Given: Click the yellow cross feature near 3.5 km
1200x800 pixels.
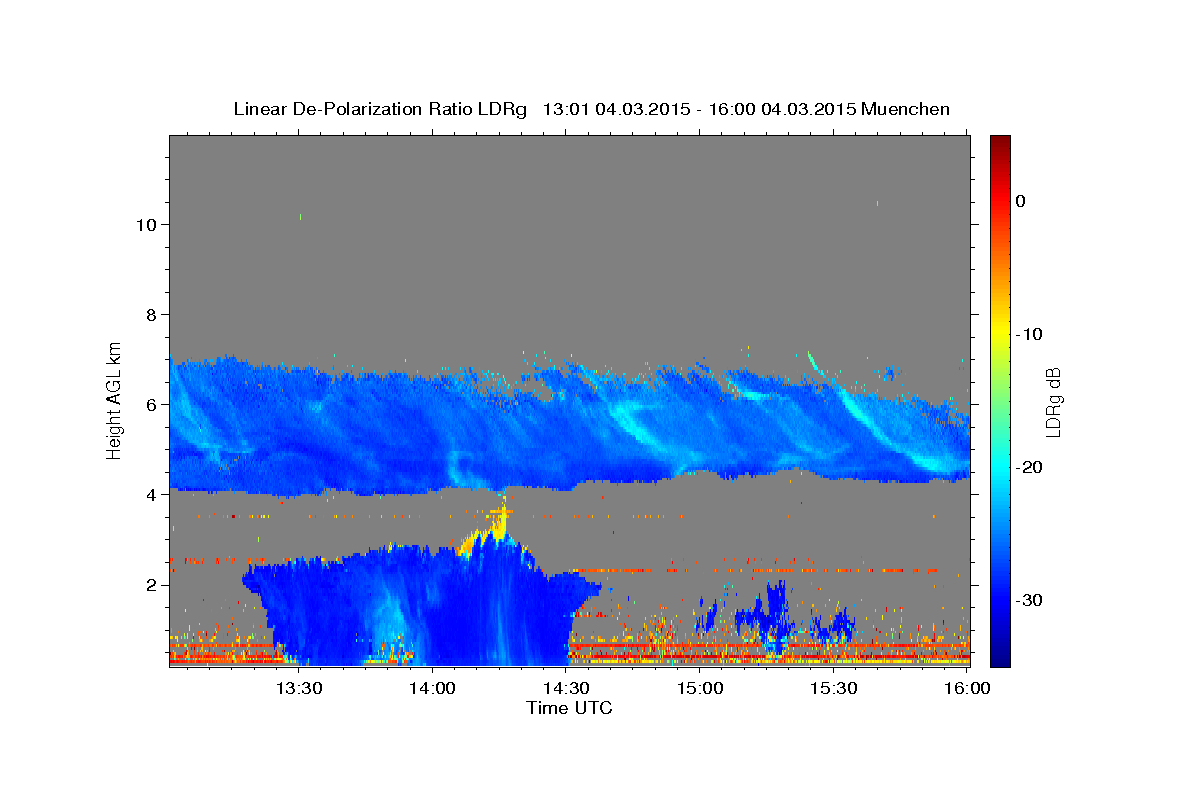Looking at the screenshot, I should point(501,512).
